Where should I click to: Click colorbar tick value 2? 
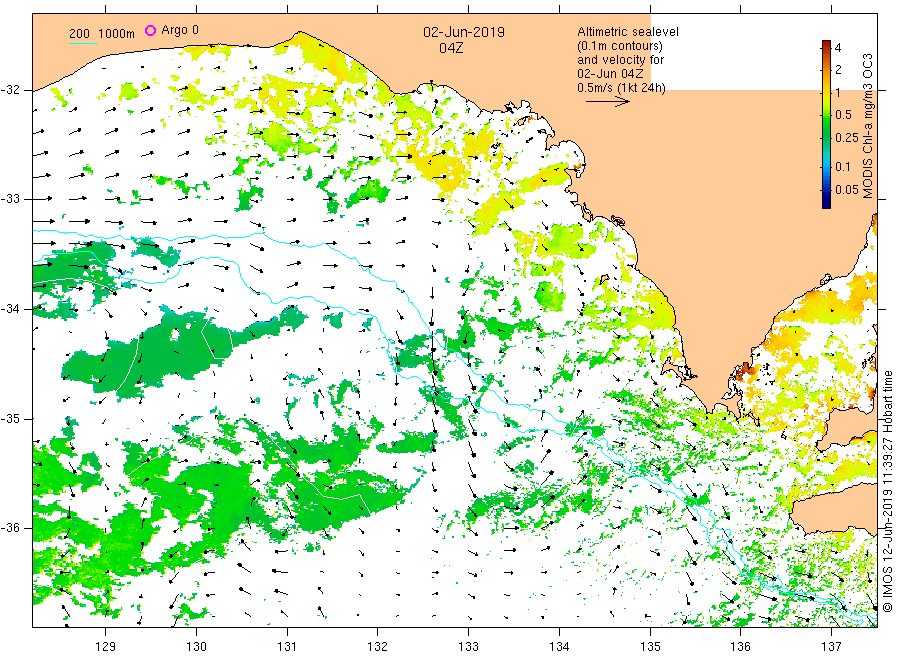pos(838,70)
